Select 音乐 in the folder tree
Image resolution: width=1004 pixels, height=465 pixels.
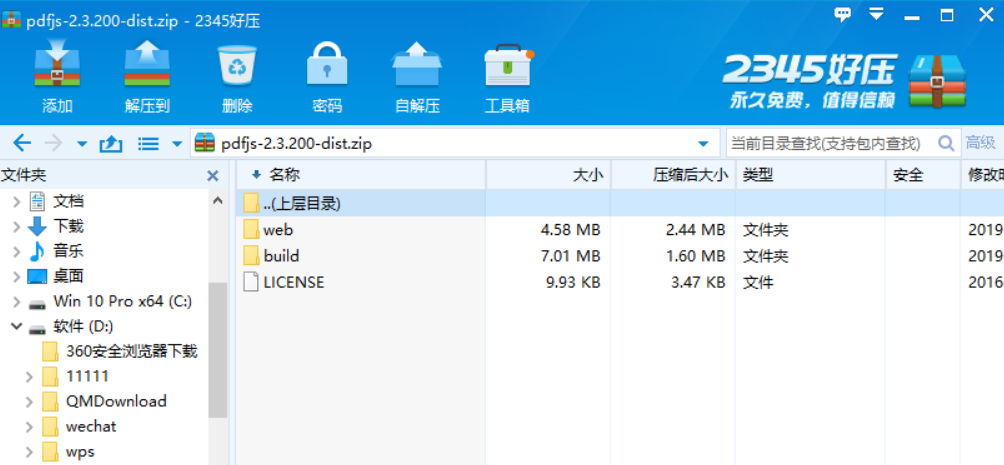[x=69, y=251]
